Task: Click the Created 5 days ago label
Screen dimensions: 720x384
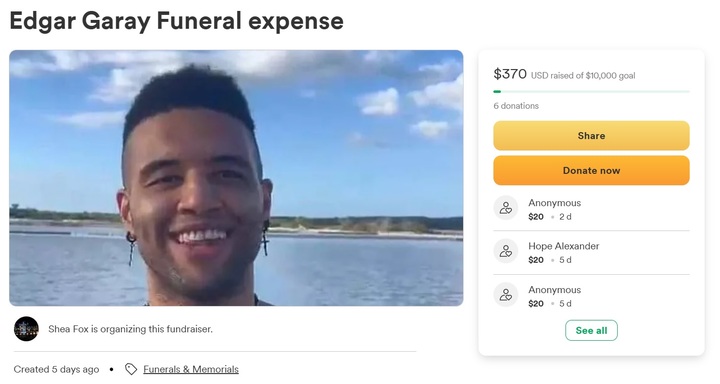Action: 56,369
